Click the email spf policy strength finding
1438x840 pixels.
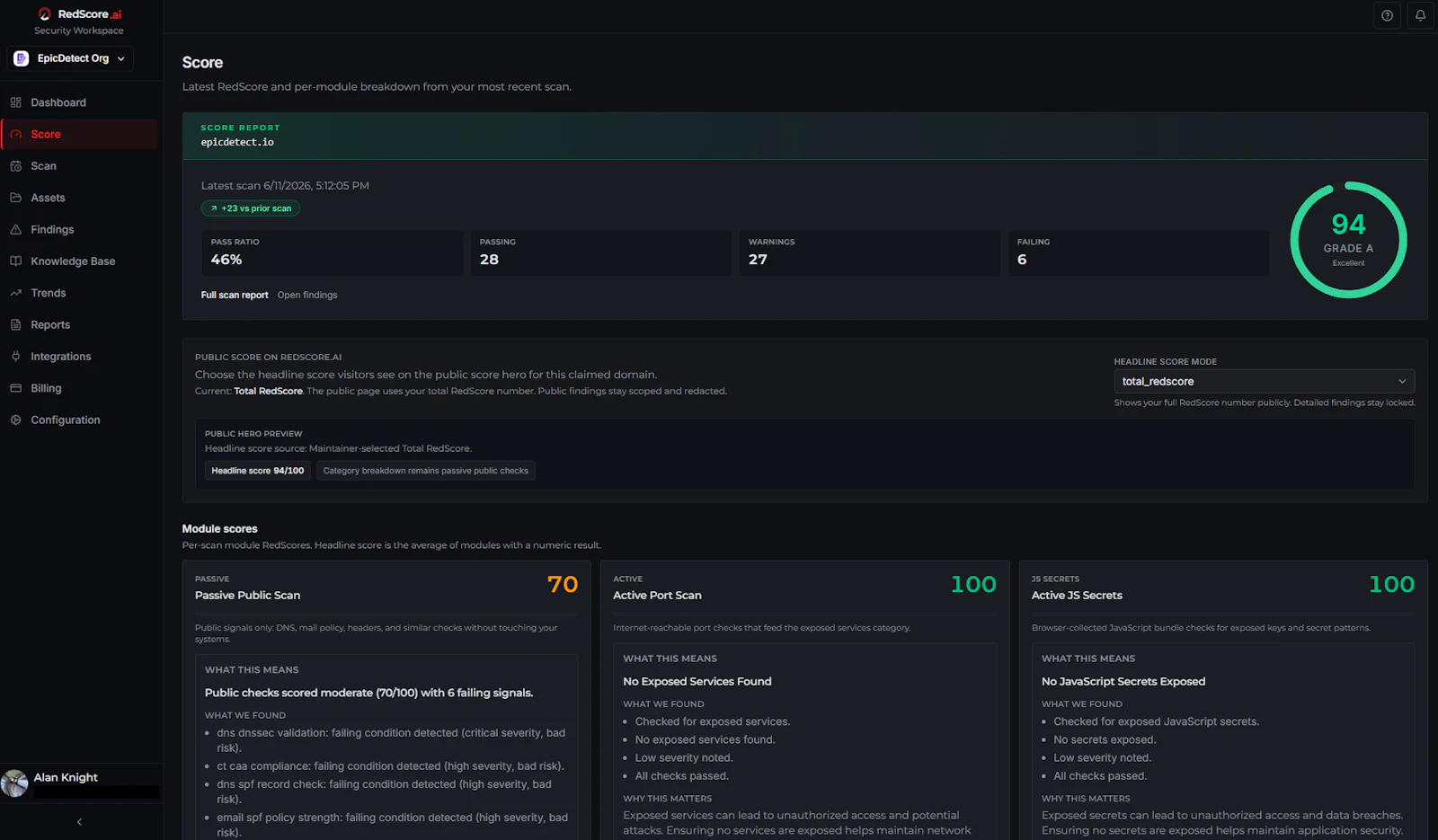tap(392, 825)
